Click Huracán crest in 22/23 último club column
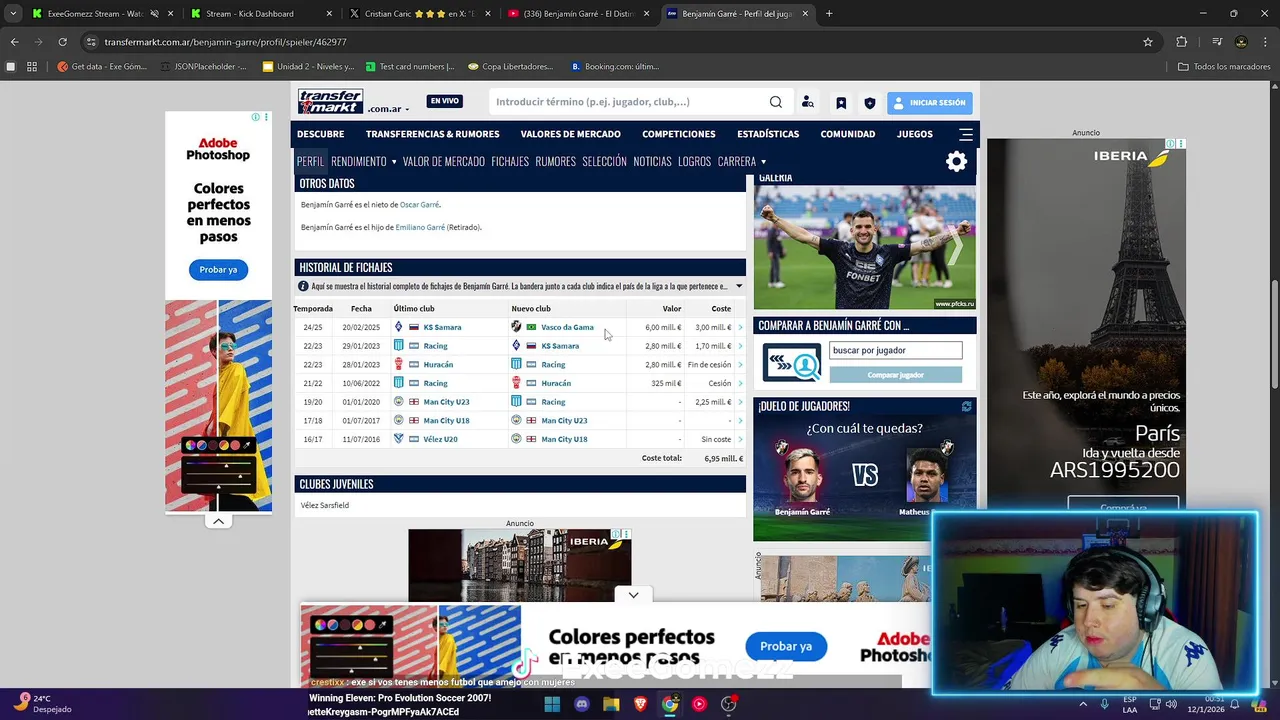 tap(399, 364)
